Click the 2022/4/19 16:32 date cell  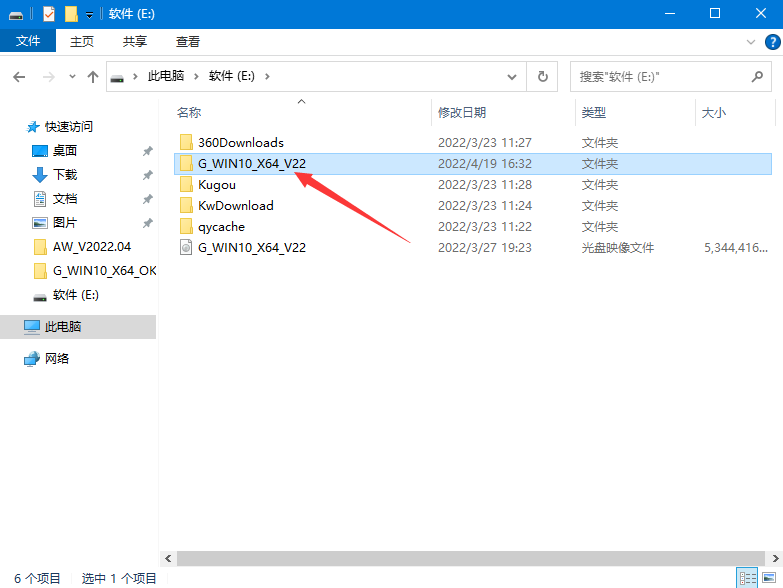(485, 164)
